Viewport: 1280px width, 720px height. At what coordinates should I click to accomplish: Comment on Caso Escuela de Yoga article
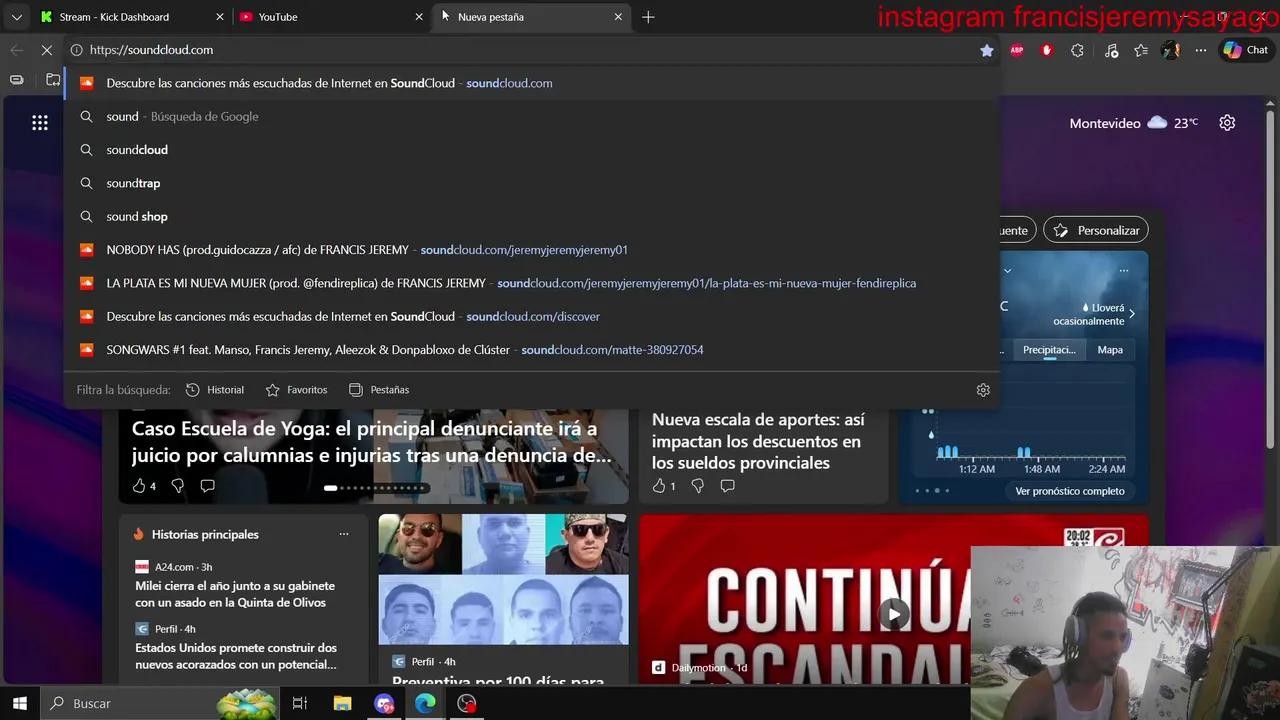click(x=207, y=486)
